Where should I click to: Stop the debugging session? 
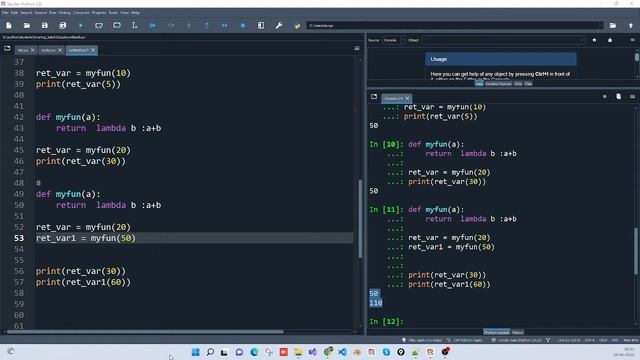pyautogui.click(x=243, y=25)
